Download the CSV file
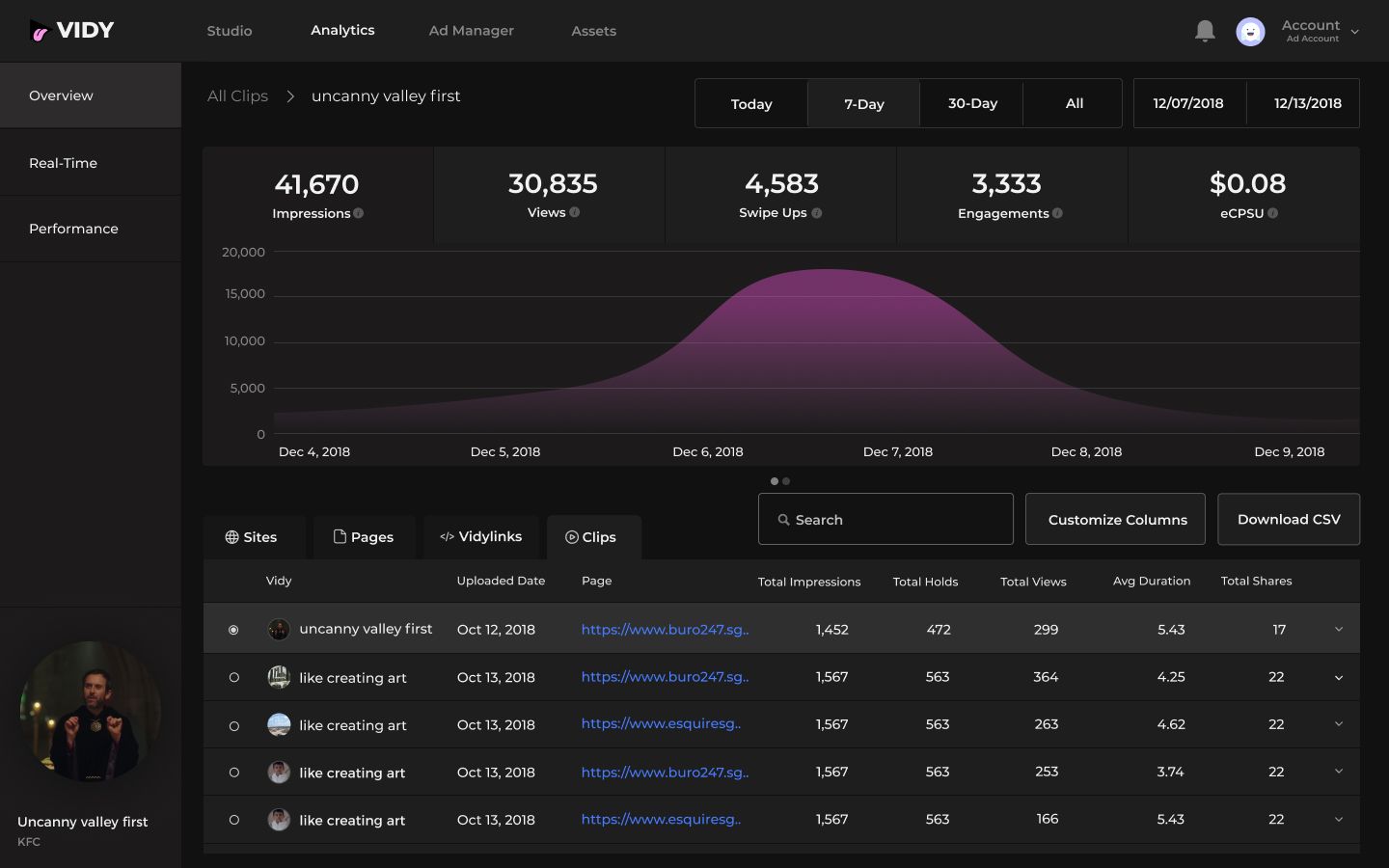The image size is (1389, 868). click(x=1289, y=520)
